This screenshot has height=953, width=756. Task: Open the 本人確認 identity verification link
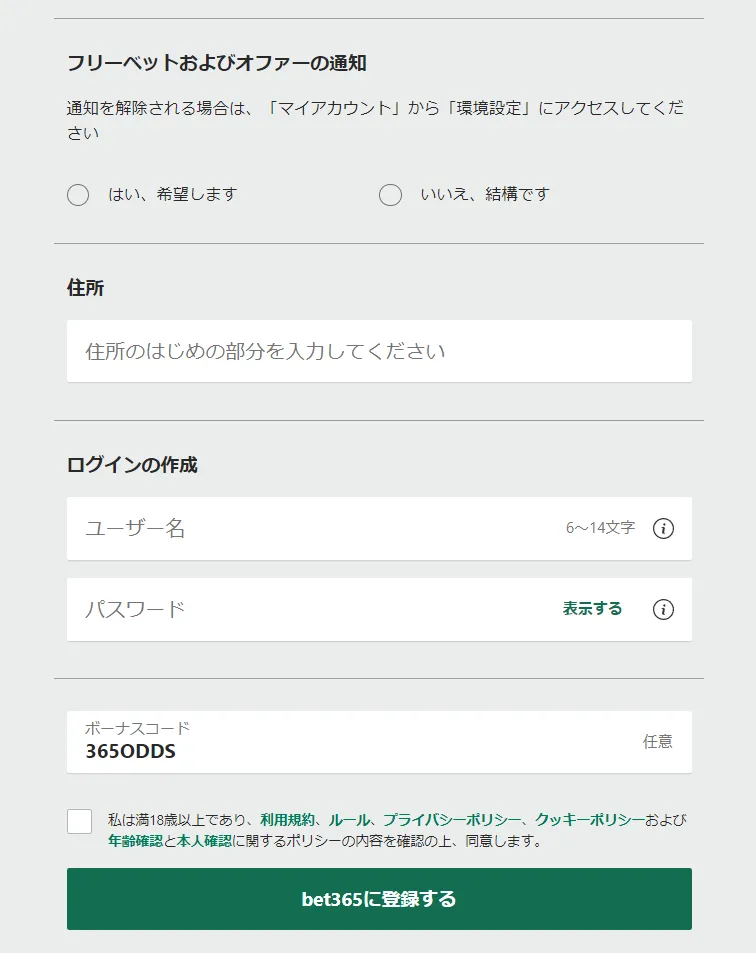coord(204,841)
